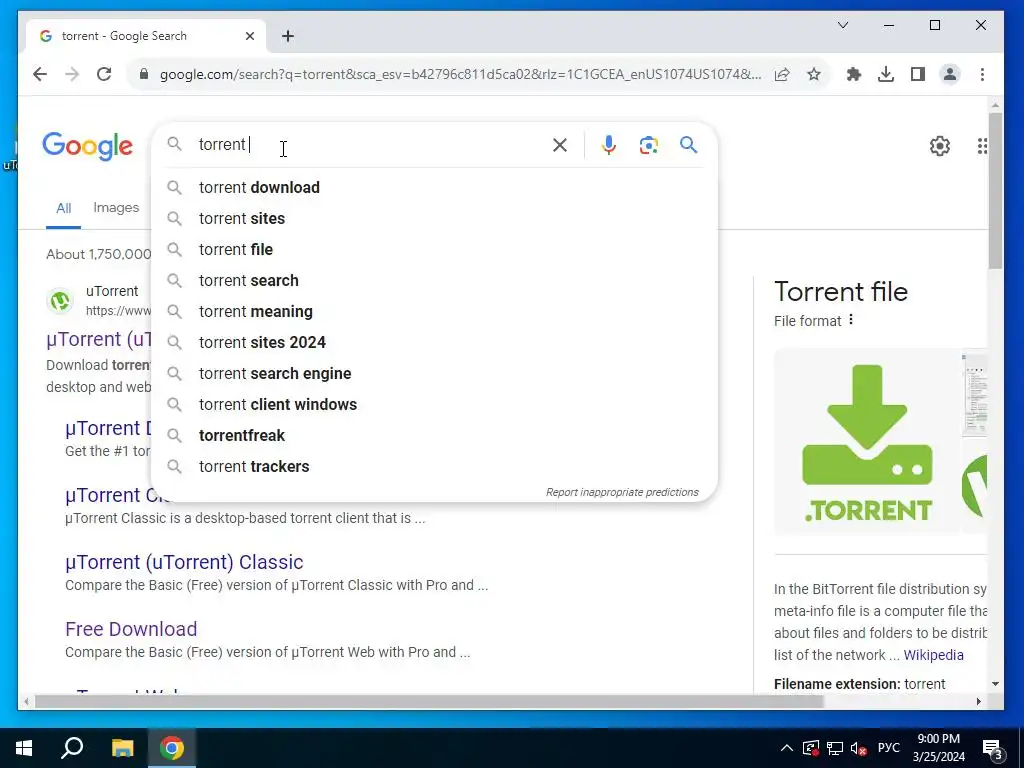
Task: Open Free Download result link
Action: click(131, 629)
